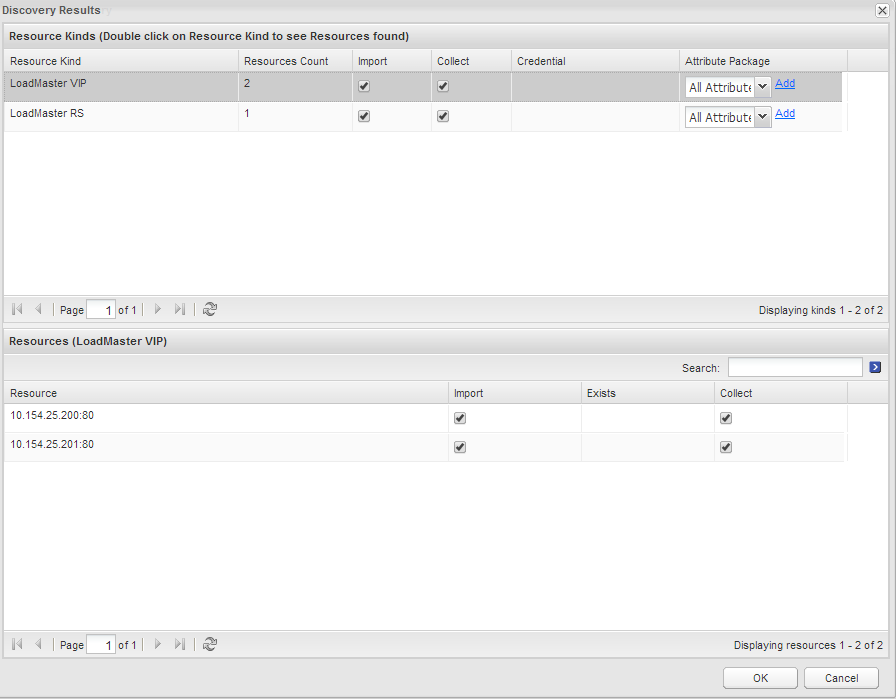Refresh the Resources list

click(210, 644)
